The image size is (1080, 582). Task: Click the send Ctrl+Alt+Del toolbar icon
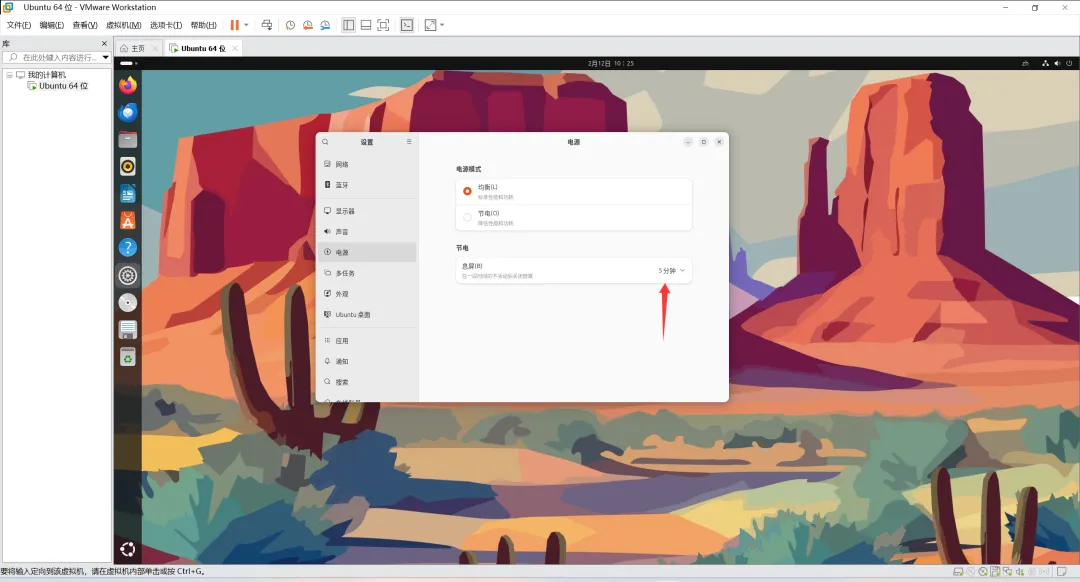(x=267, y=25)
